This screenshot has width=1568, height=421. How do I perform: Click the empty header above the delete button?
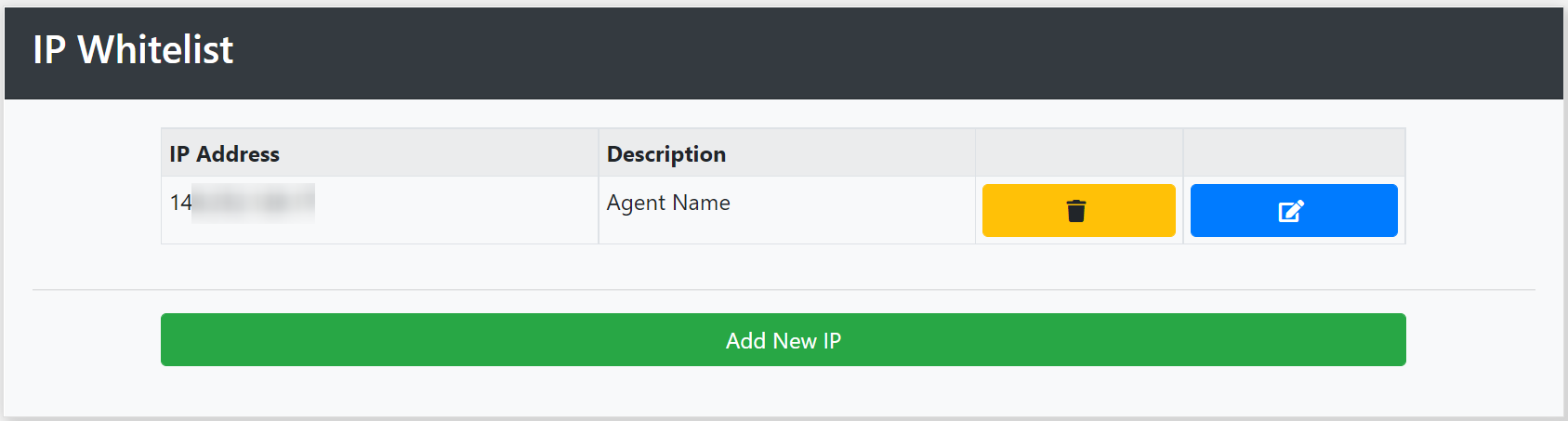[1079, 153]
